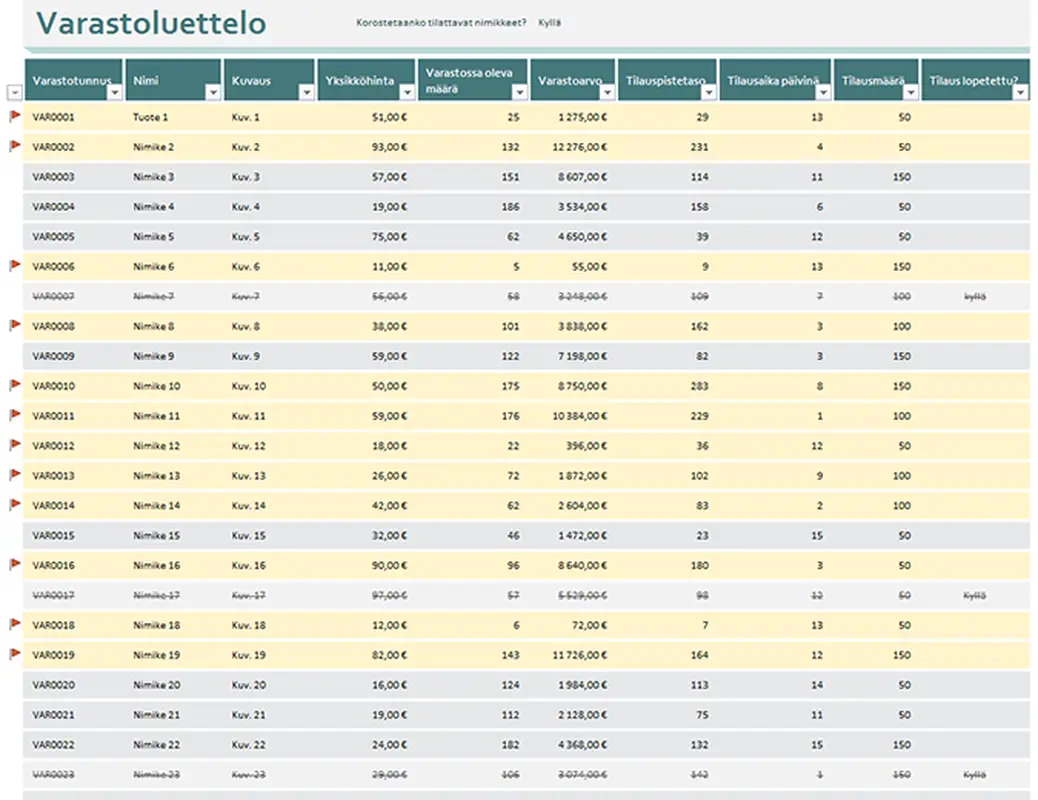Select the 'Kyllä' discontinued cell for VAR0017
Image resolution: width=1038 pixels, height=800 pixels.
coord(974,595)
